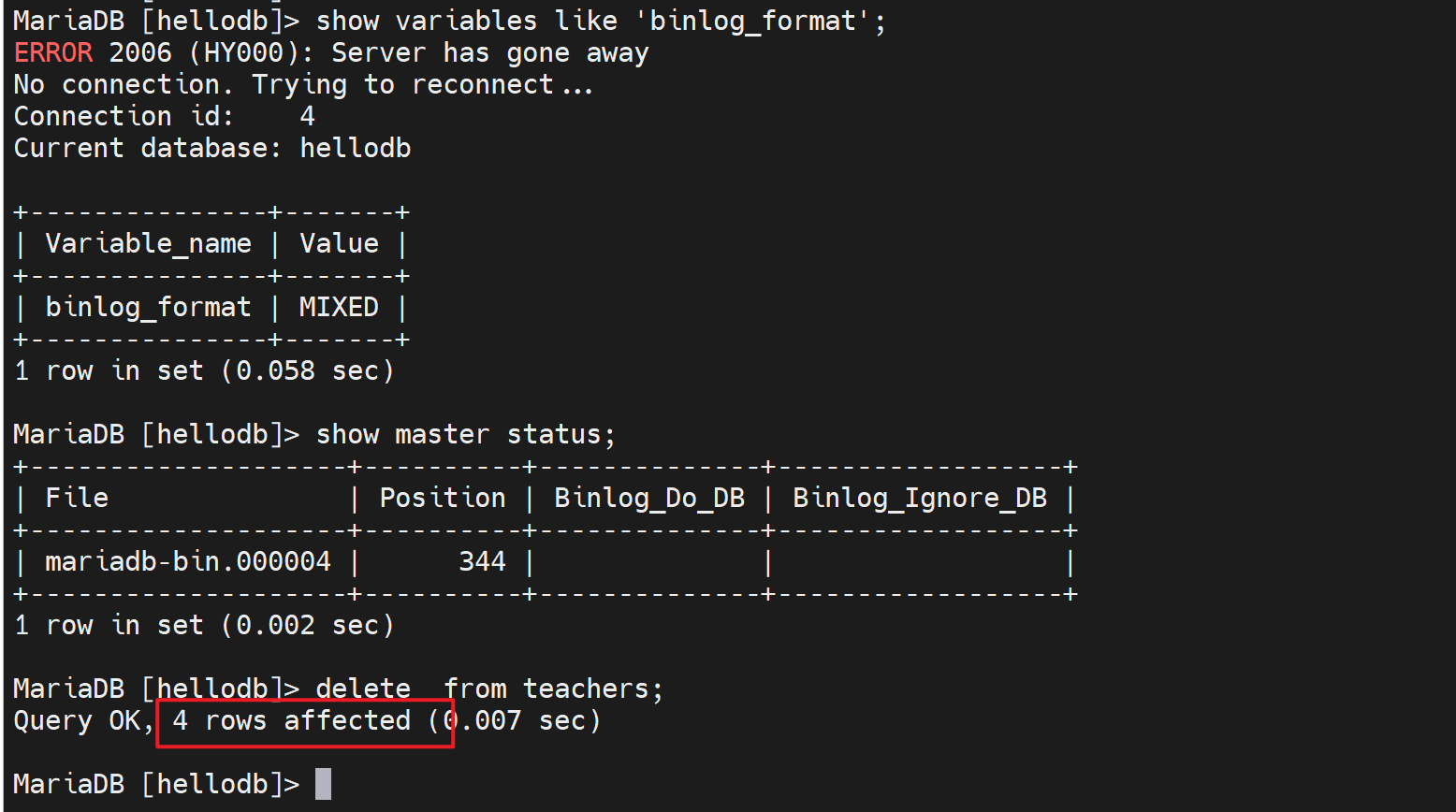Screen dimensions: 1456x812
Task: Click the Binlog_Do_DB column header
Action: (x=649, y=498)
